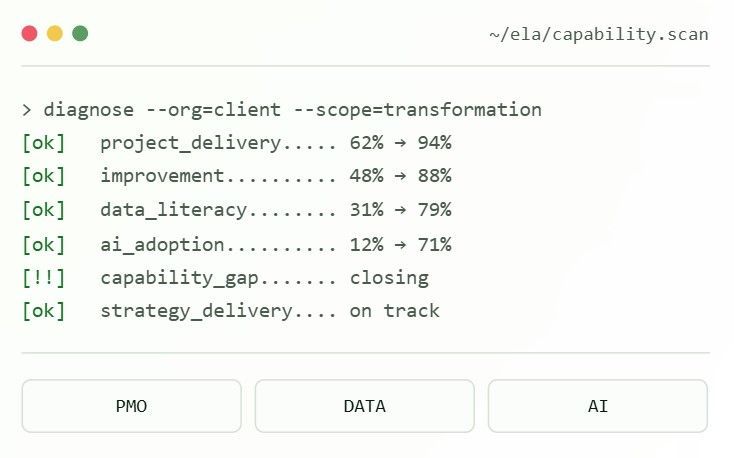Screen dimensions: 734x458
Task: Open the PMO button
Action: [132, 406]
